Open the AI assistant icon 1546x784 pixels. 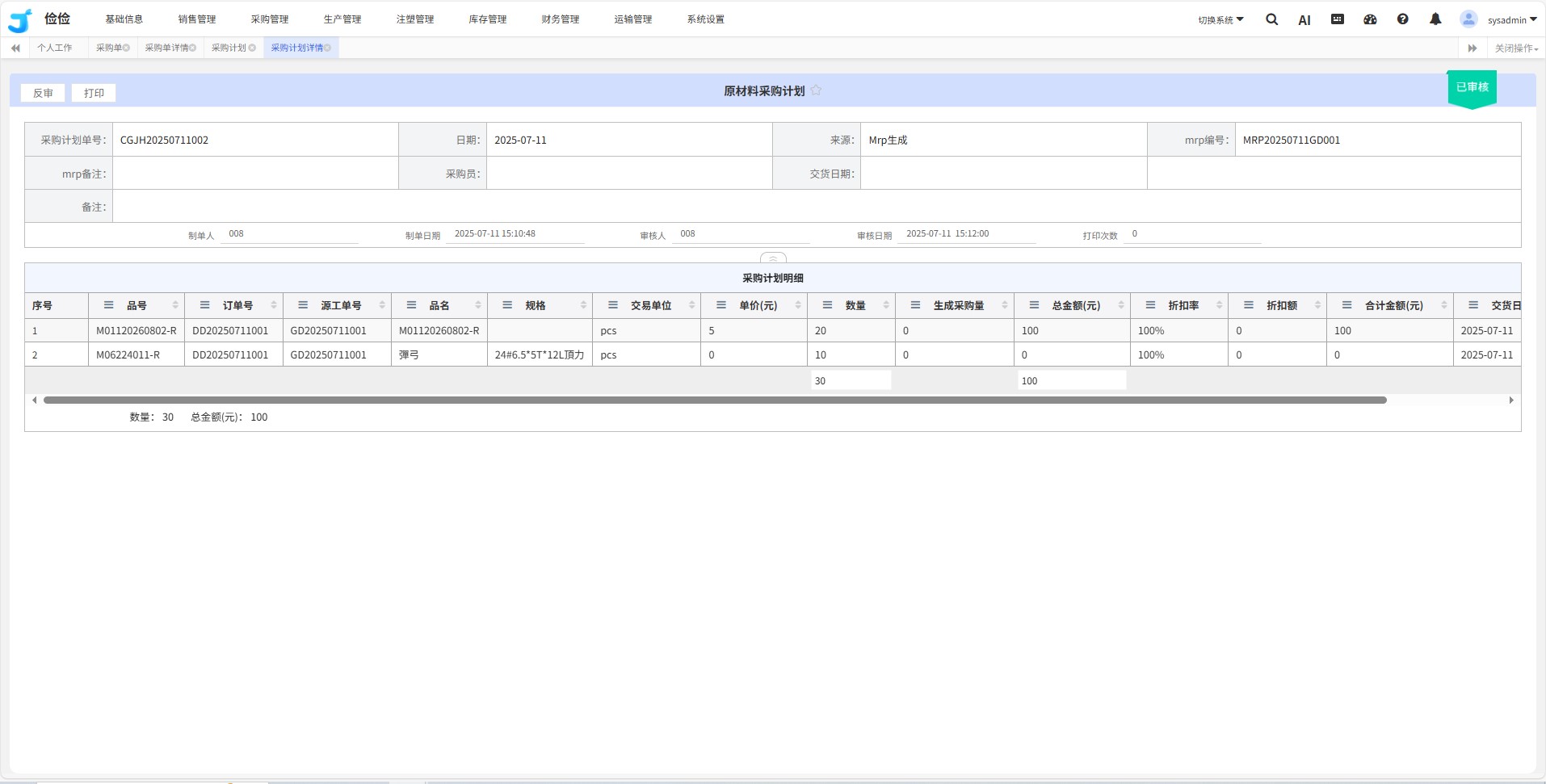click(x=1304, y=20)
